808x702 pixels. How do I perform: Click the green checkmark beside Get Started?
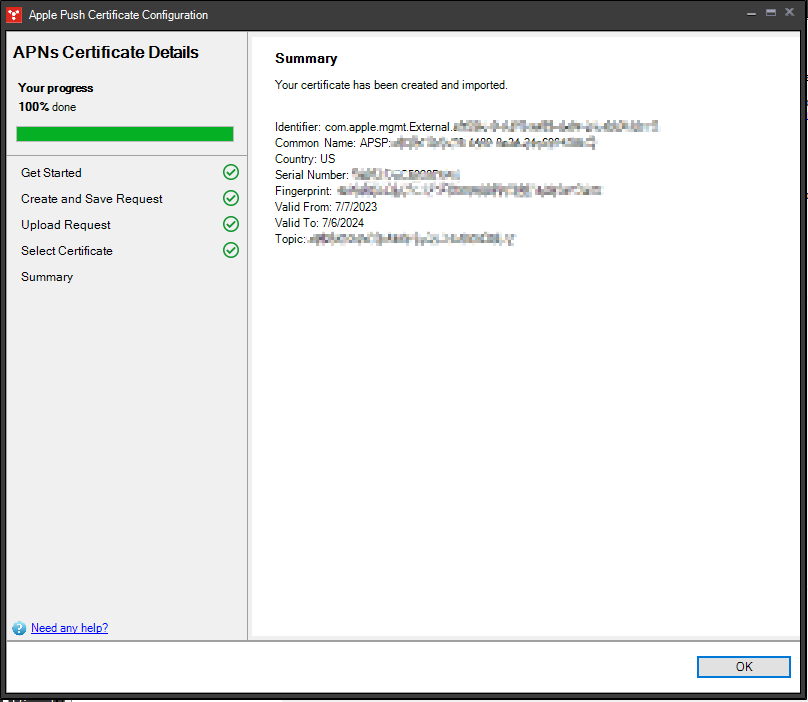point(231,172)
